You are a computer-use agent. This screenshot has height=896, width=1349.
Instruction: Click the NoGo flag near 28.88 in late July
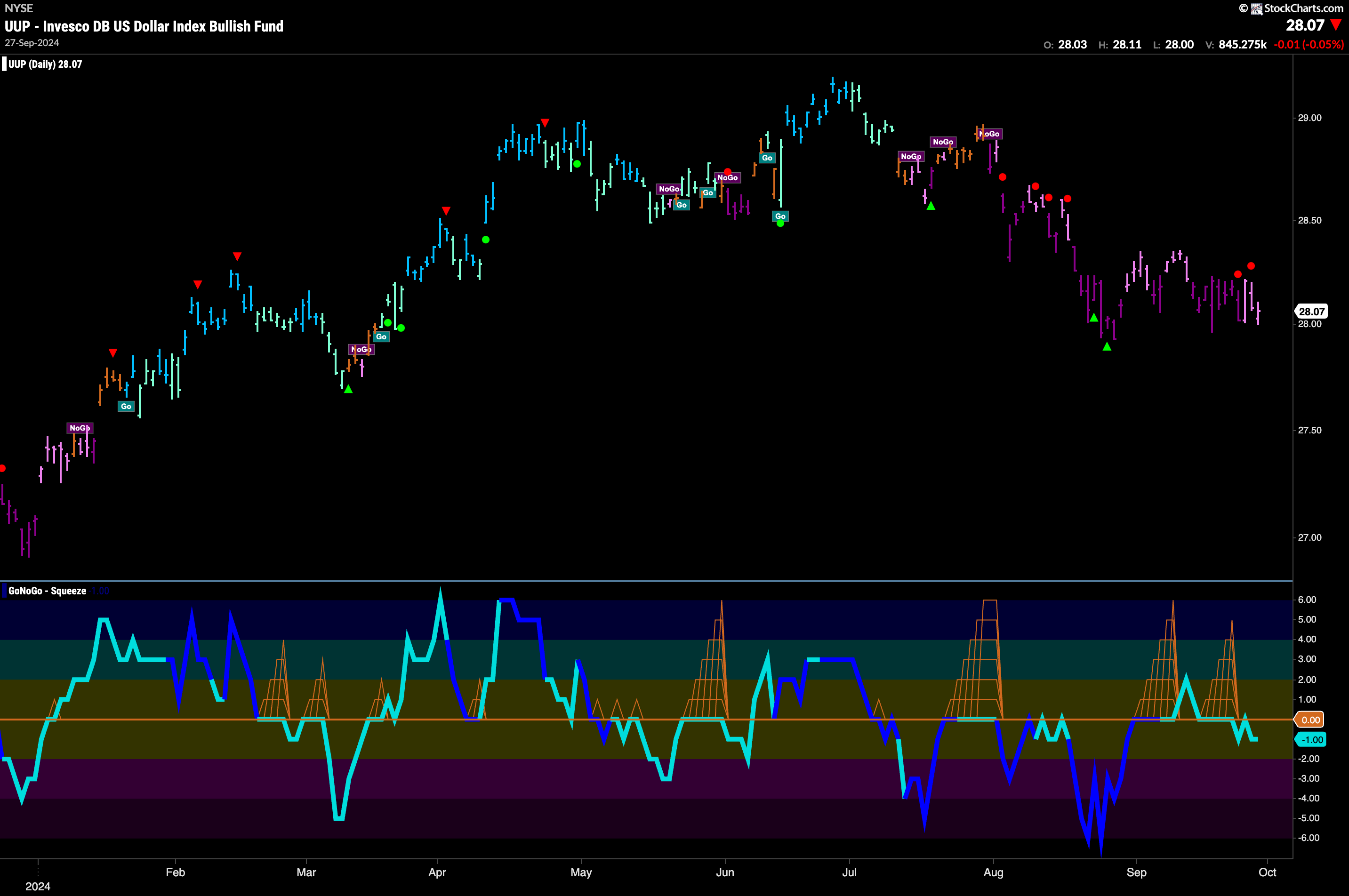point(943,142)
